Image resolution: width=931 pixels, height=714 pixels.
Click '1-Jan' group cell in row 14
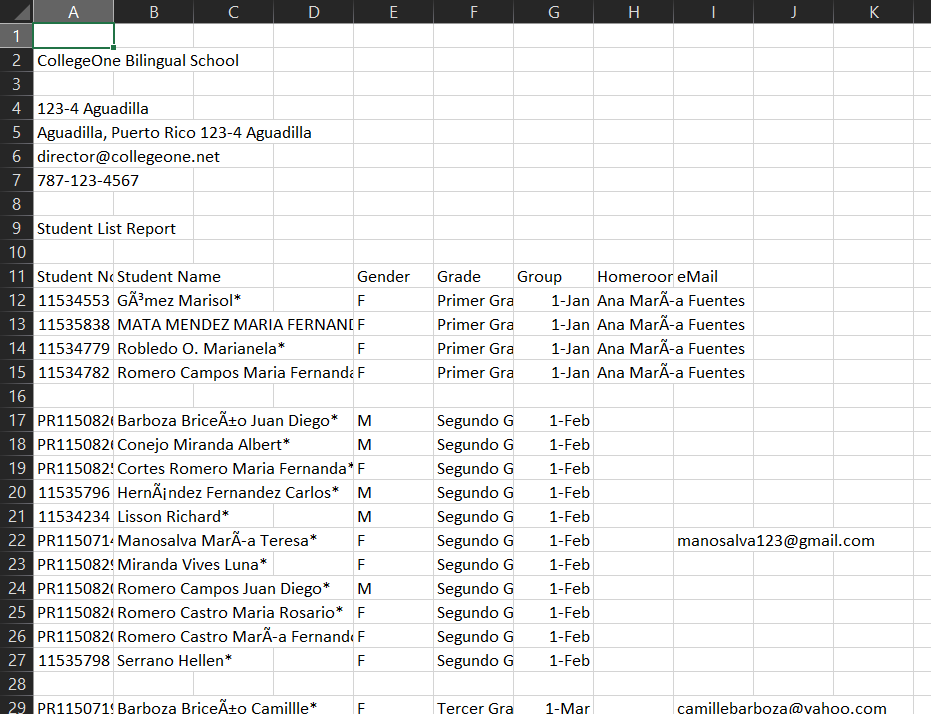coord(553,348)
